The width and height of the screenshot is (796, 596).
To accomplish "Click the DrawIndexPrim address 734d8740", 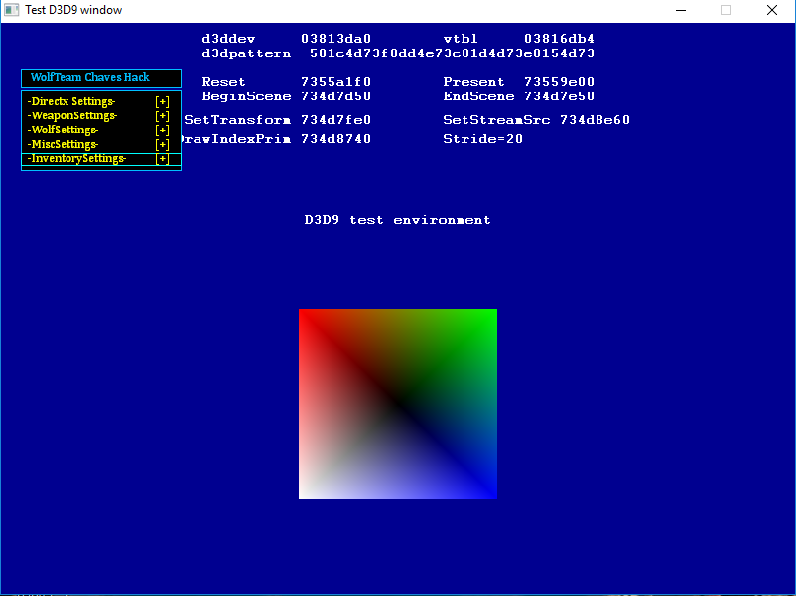I will coord(336,139).
